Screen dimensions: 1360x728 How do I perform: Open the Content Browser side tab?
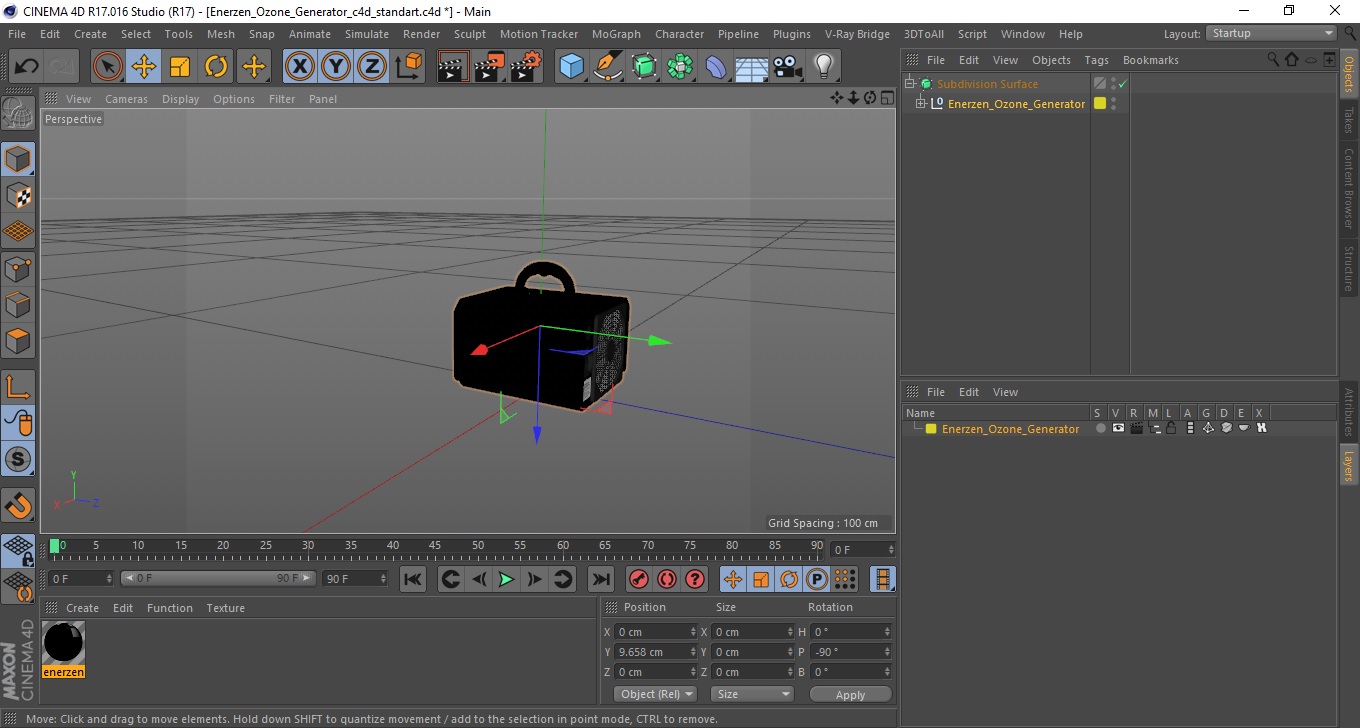[1348, 188]
